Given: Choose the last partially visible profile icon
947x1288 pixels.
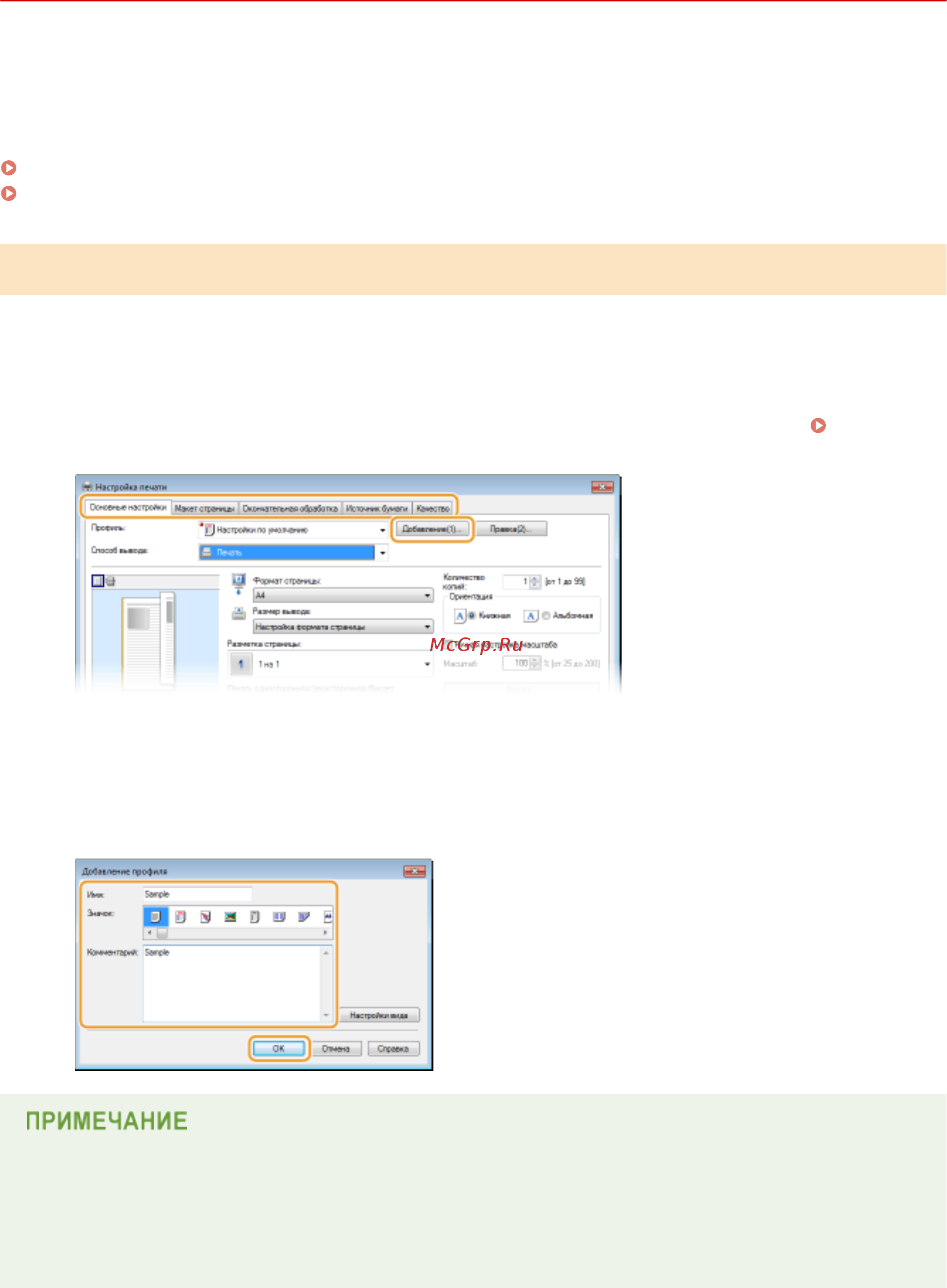Looking at the screenshot, I should tap(328, 917).
